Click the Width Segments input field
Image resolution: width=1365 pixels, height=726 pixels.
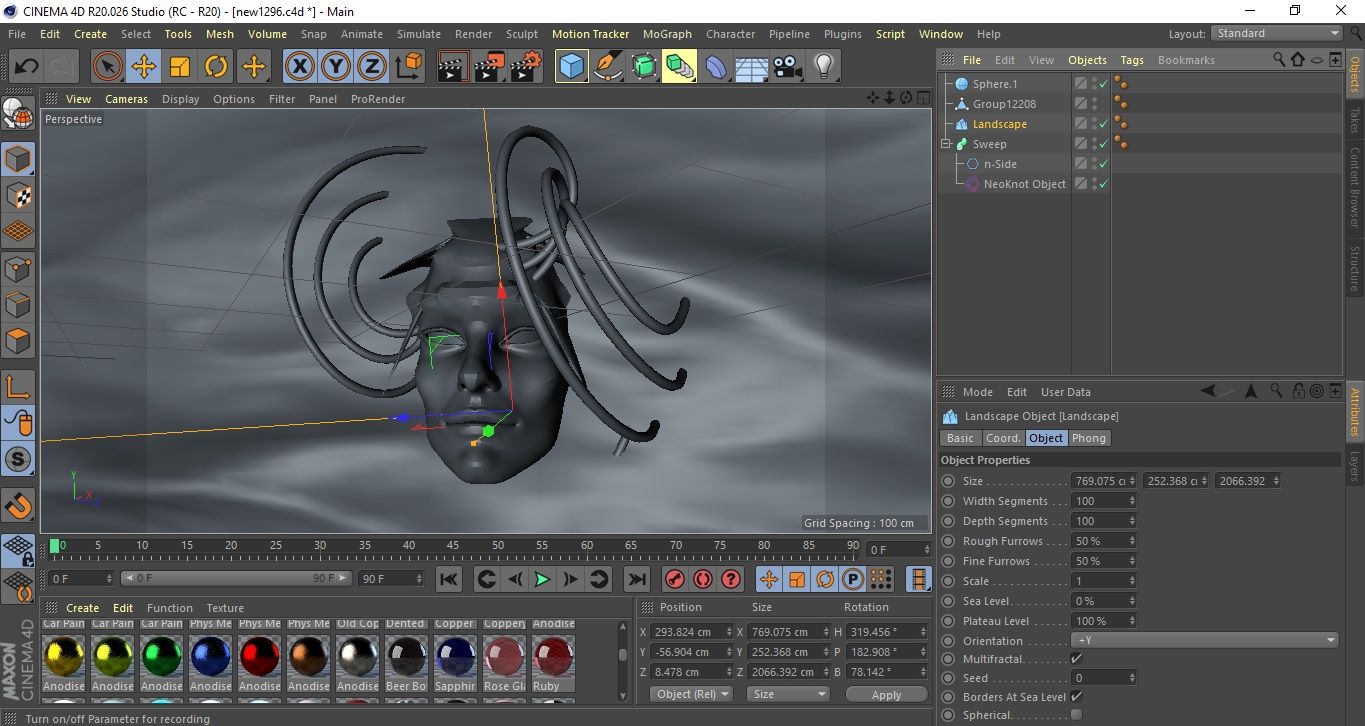[x=1104, y=501]
